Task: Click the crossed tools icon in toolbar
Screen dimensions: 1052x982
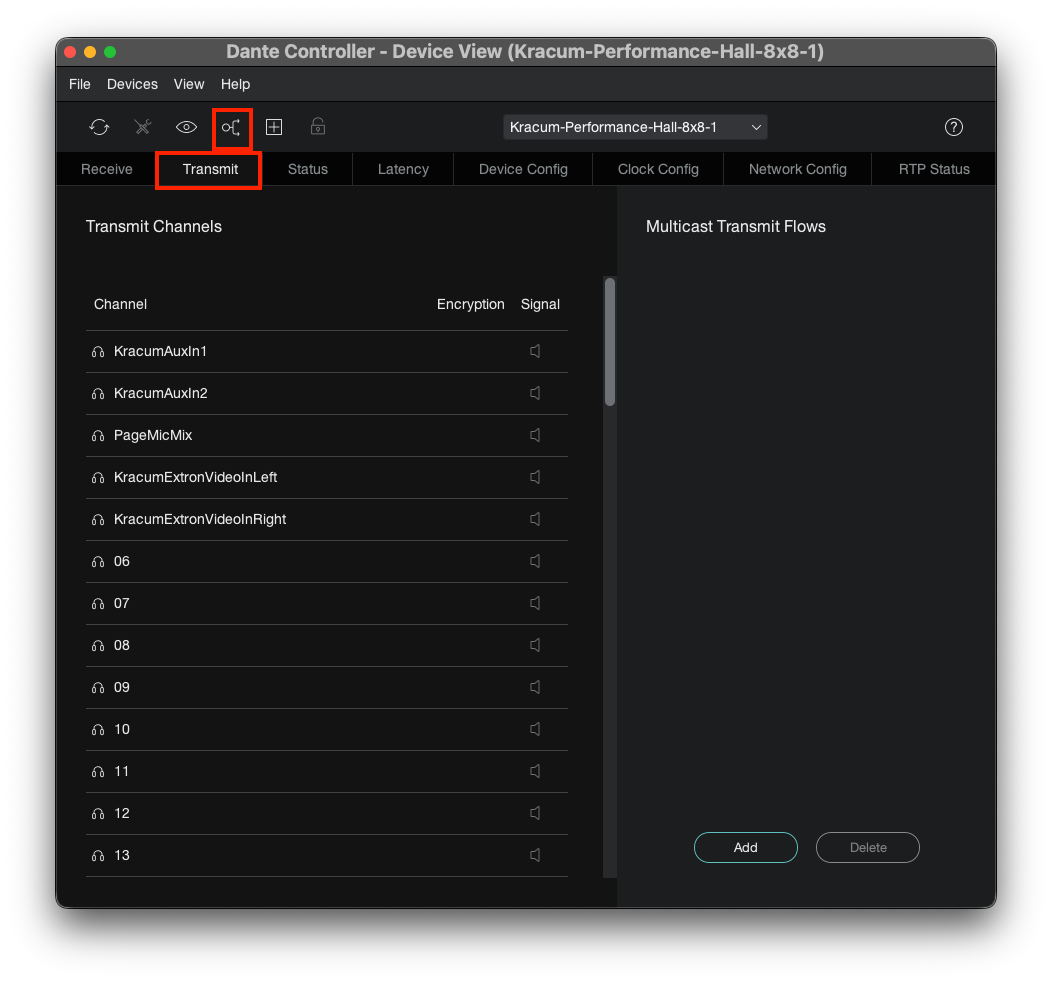Action: point(143,127)
